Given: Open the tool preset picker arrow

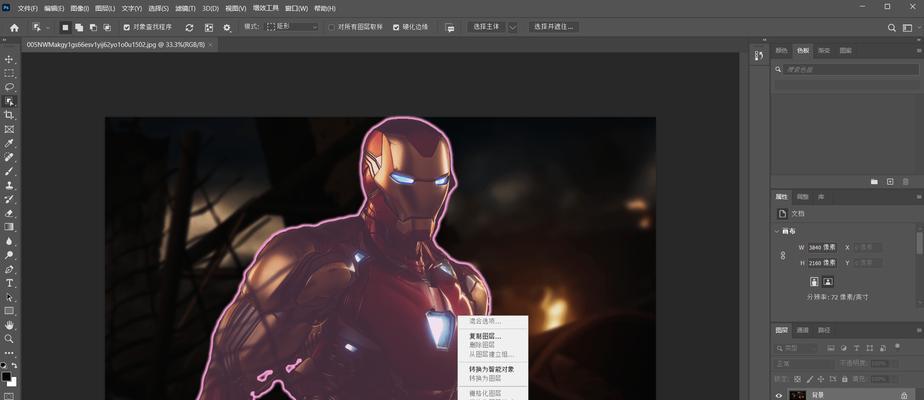Looking at the screenshot, I should (x=48, y=28).
